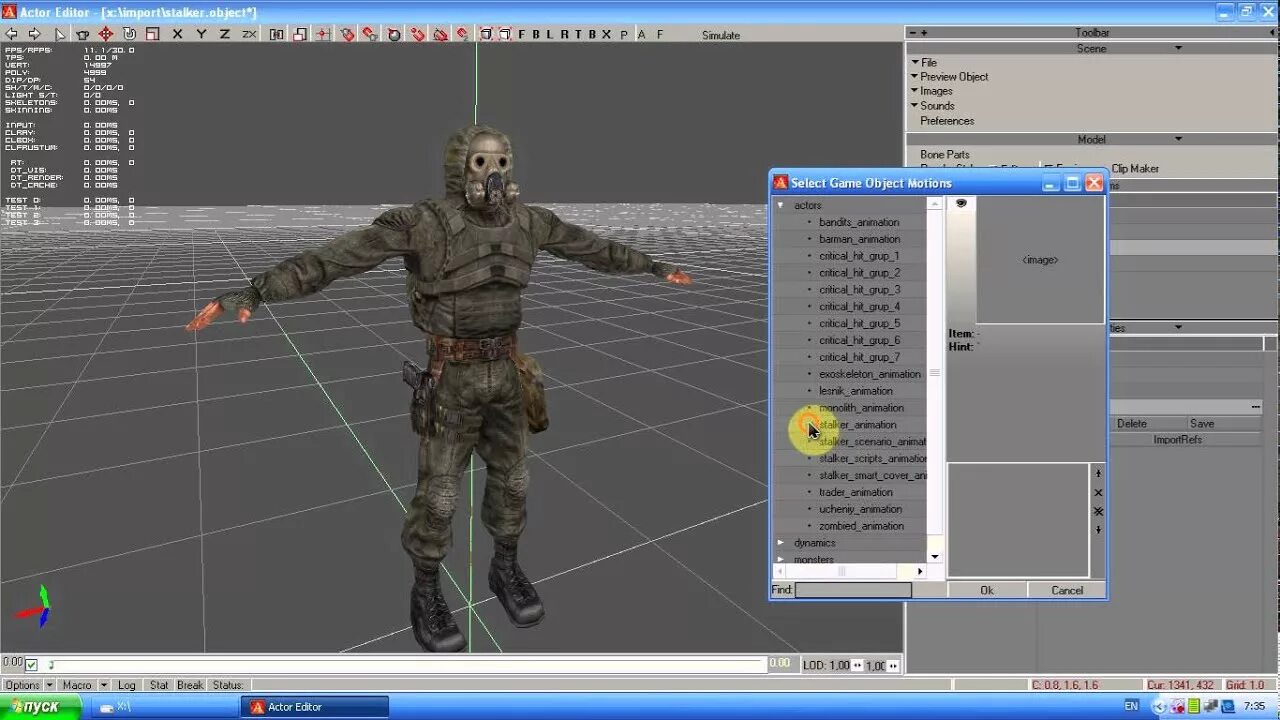Toggle the object snap magnet icon

pyautogui.click(x=347, y=34)
